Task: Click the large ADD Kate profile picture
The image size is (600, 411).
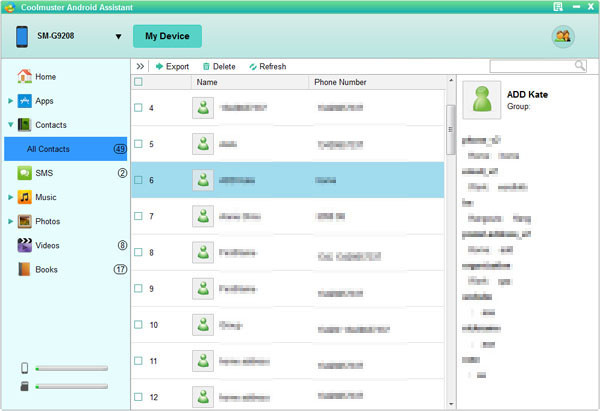Action: 482,100
